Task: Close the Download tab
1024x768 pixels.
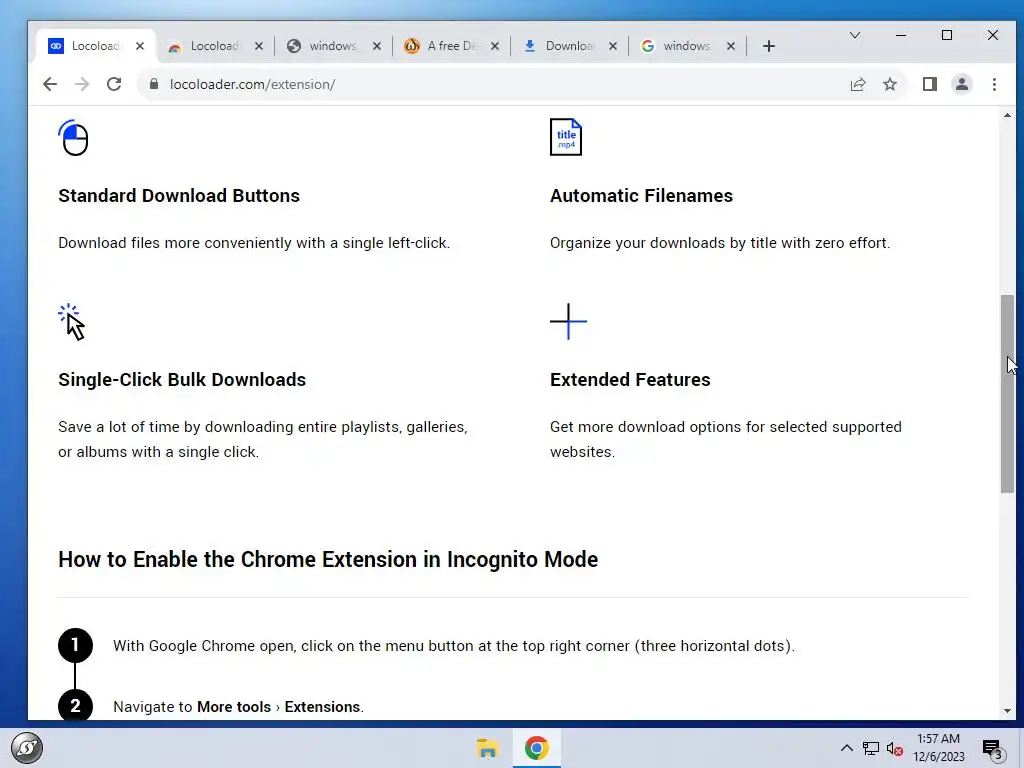Action: pos(613,46)
